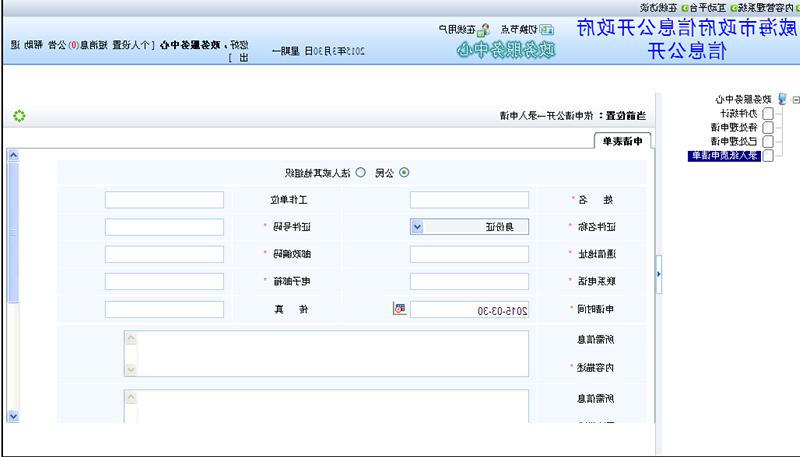Select 录入纸质申请单 in the tree
This screenshot has height=457, width=800.
tap(724, 156)
